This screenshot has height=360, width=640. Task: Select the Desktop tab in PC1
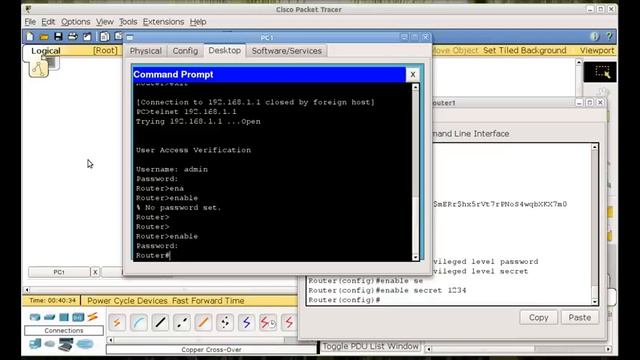224,50
